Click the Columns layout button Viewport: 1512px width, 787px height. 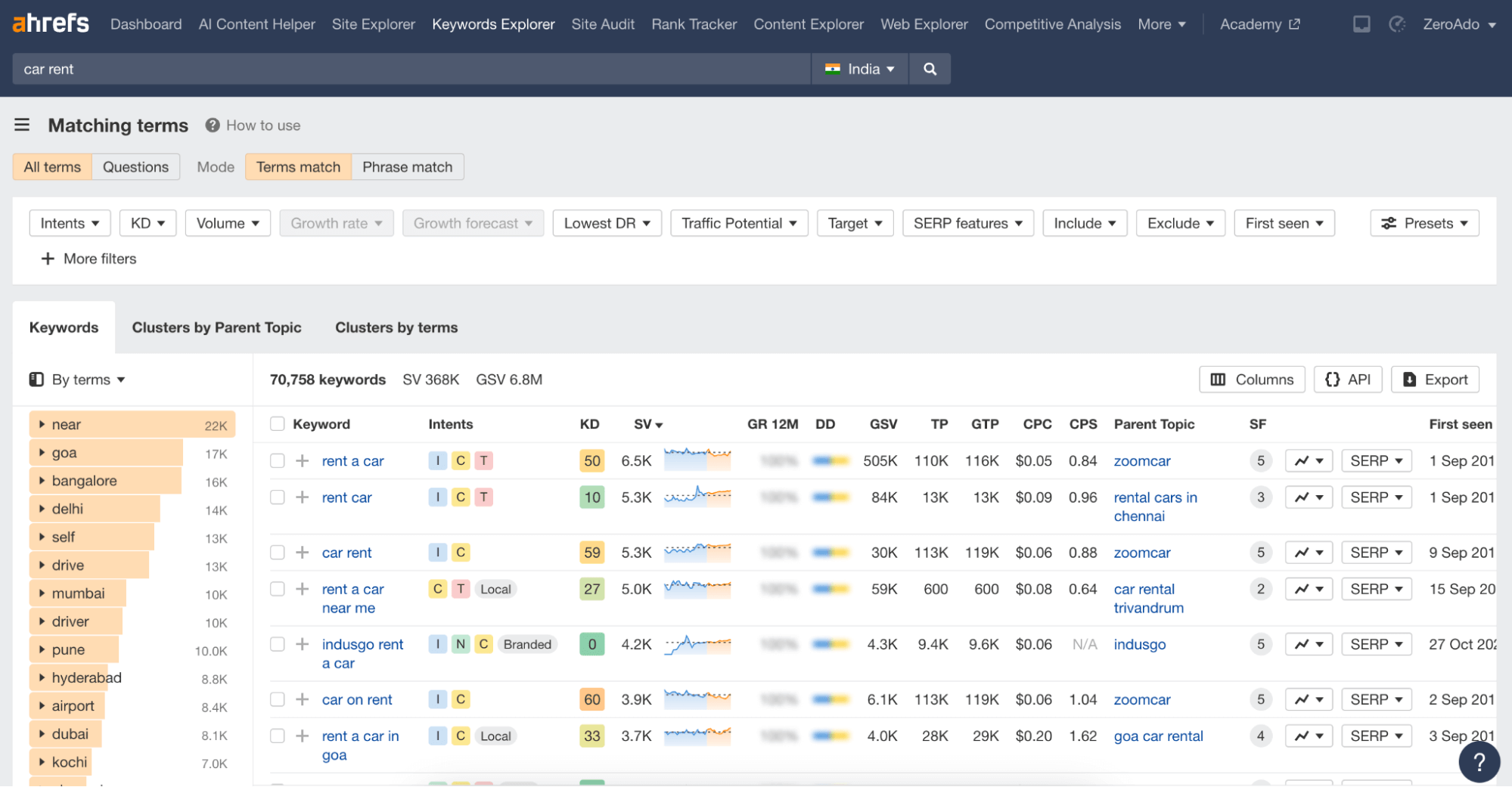pyautogui.click(x=1252, y=380)
